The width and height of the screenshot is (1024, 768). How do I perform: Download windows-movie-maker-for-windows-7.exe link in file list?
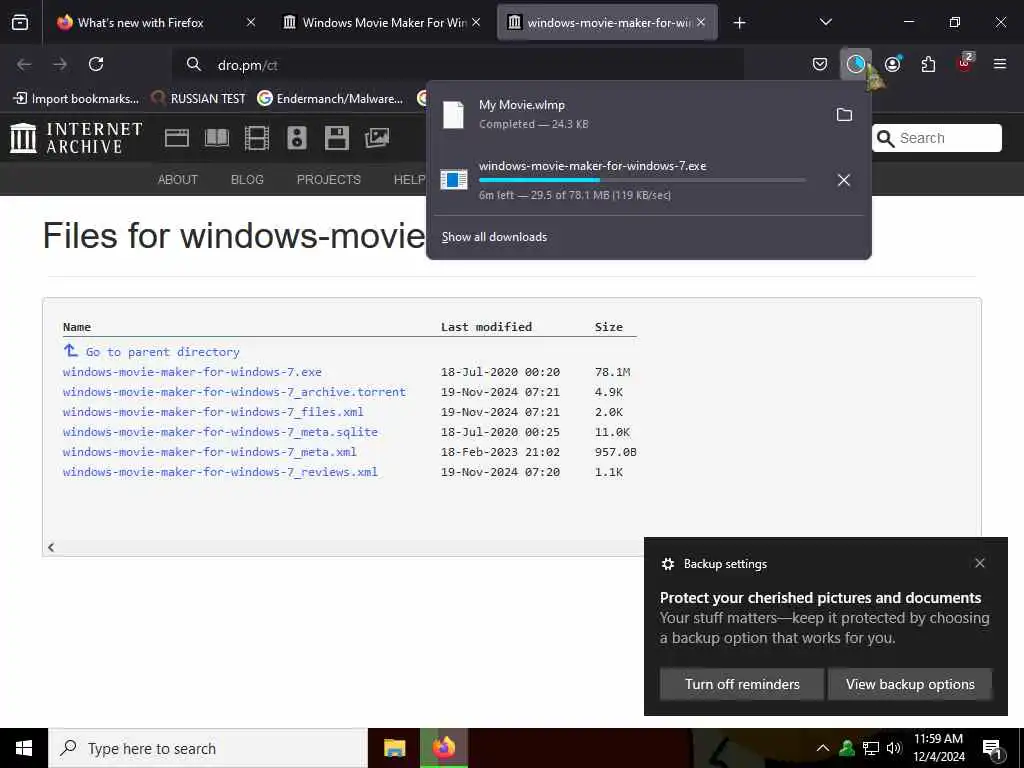[192, 372]
